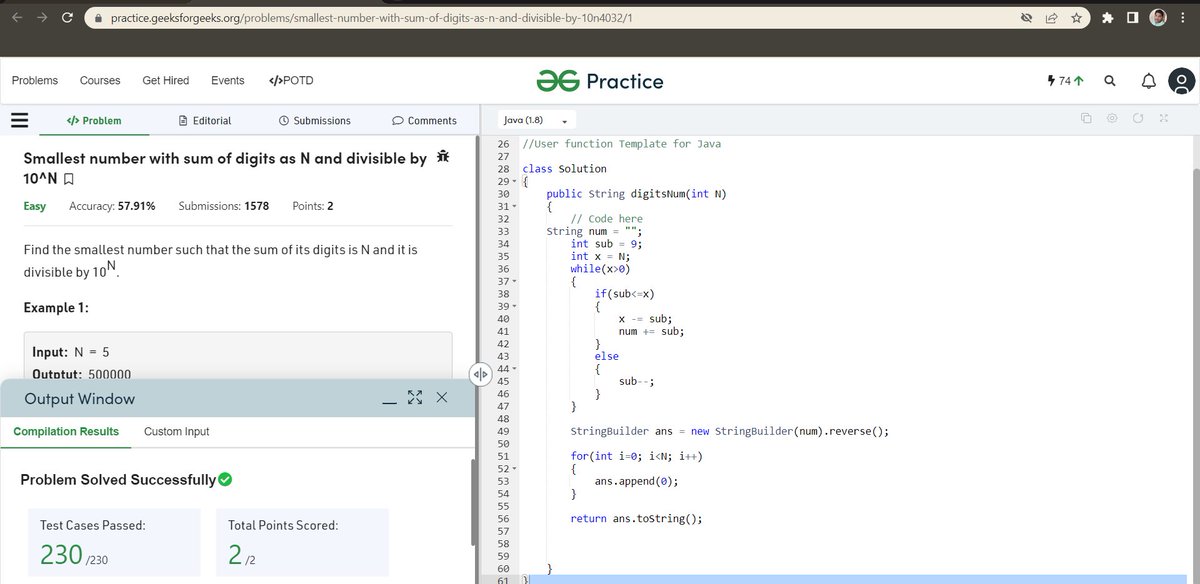This screenshot has width=1200, height=584.
Task: Open the hamburger sidebar menu
Action: [x=18, y=120]
